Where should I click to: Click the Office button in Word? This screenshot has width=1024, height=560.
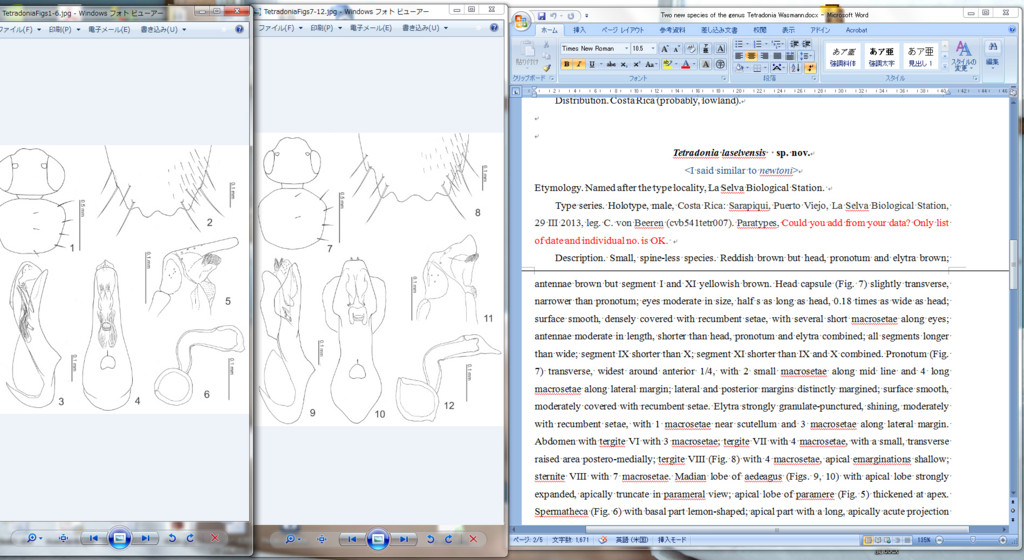[x=521, y=22]
